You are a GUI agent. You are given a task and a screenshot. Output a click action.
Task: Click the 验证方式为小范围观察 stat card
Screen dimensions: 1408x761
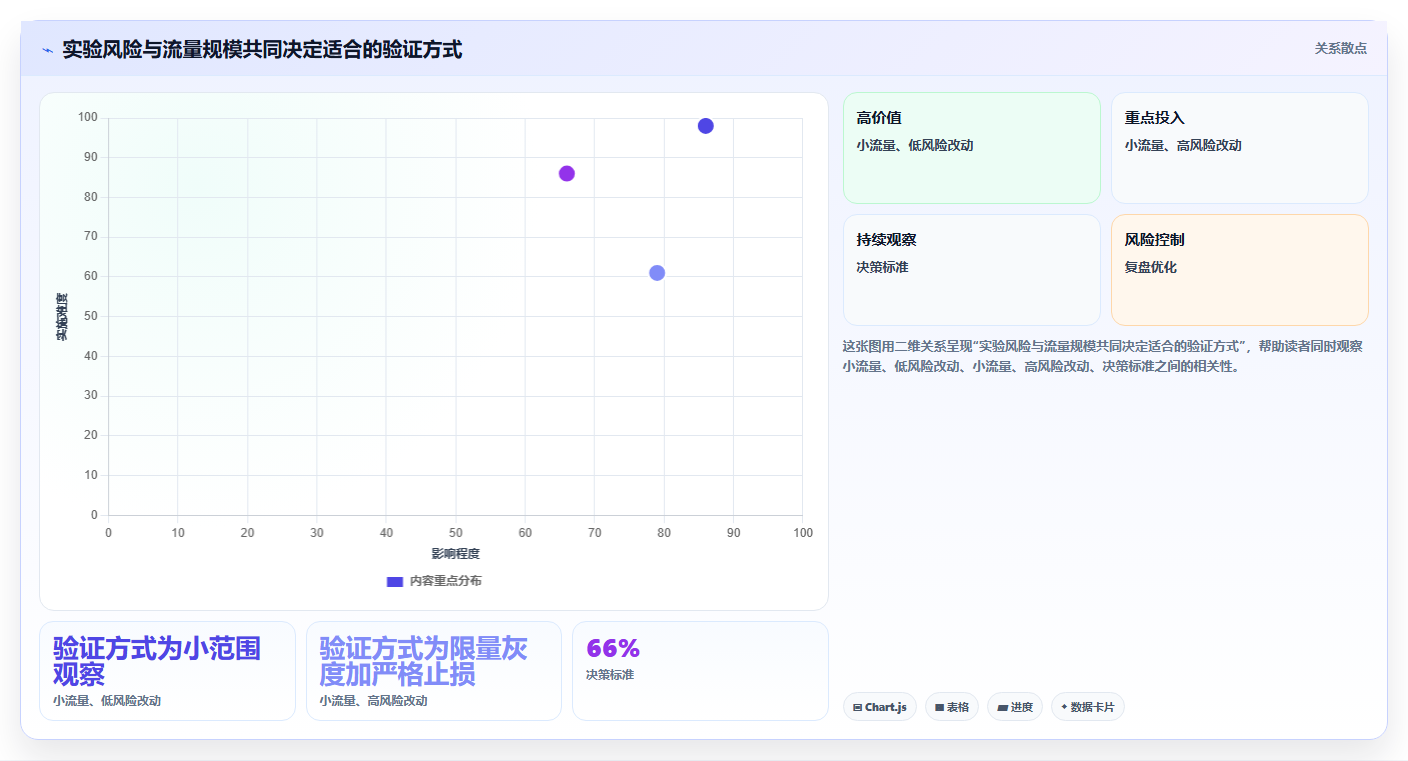point(167,671)
